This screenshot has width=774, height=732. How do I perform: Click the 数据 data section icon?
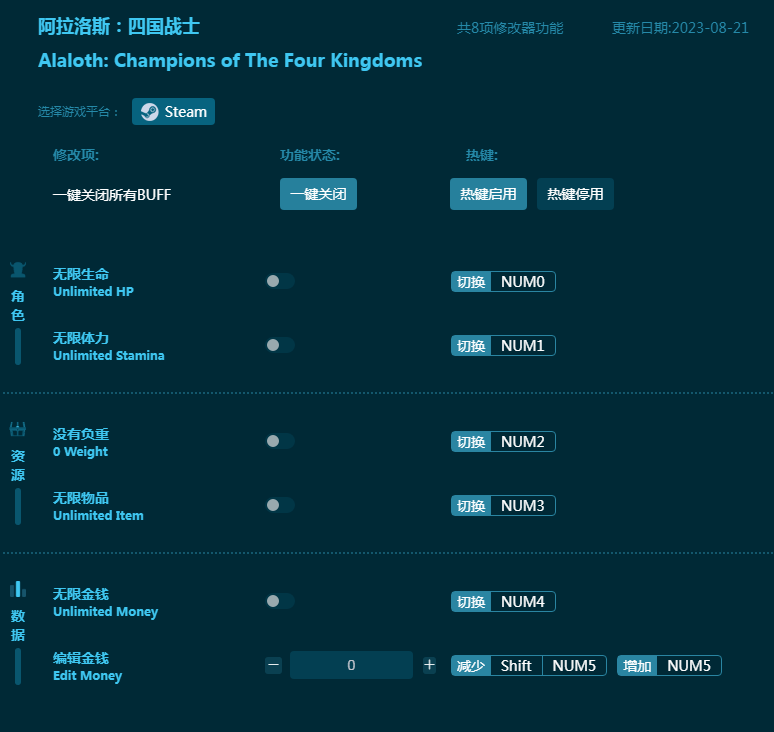click(18, 590)
